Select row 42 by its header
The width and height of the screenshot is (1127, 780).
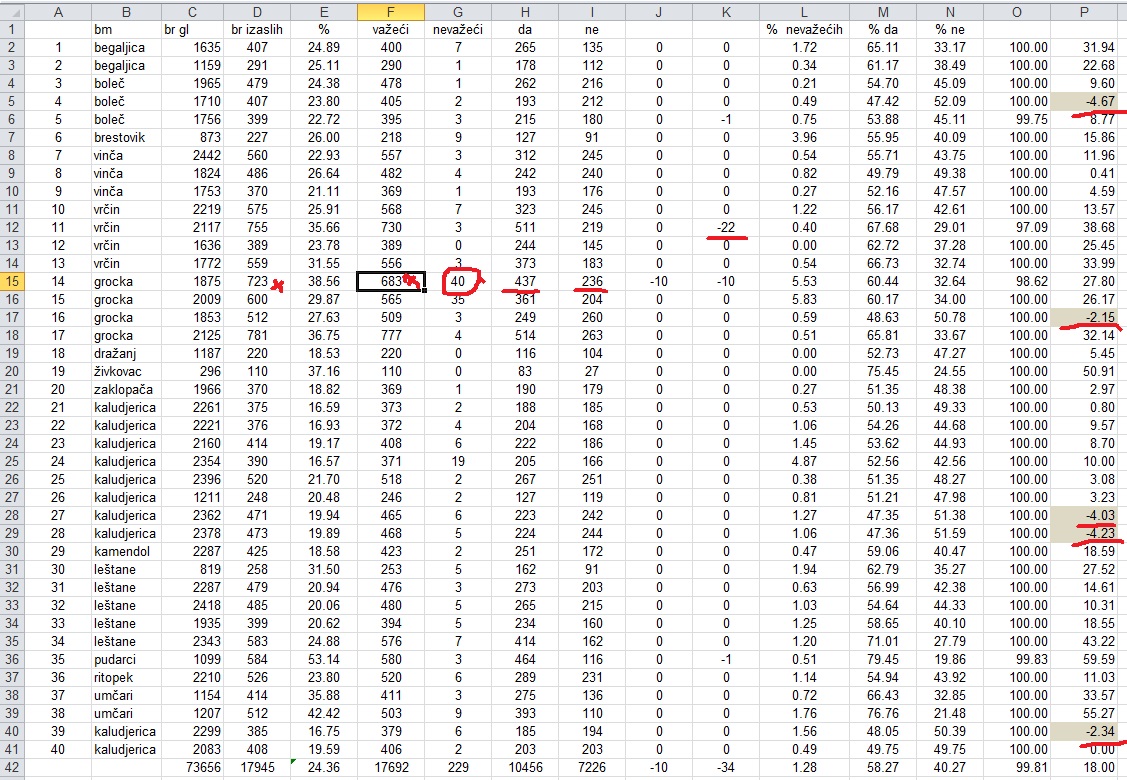(x=11, y=767)
